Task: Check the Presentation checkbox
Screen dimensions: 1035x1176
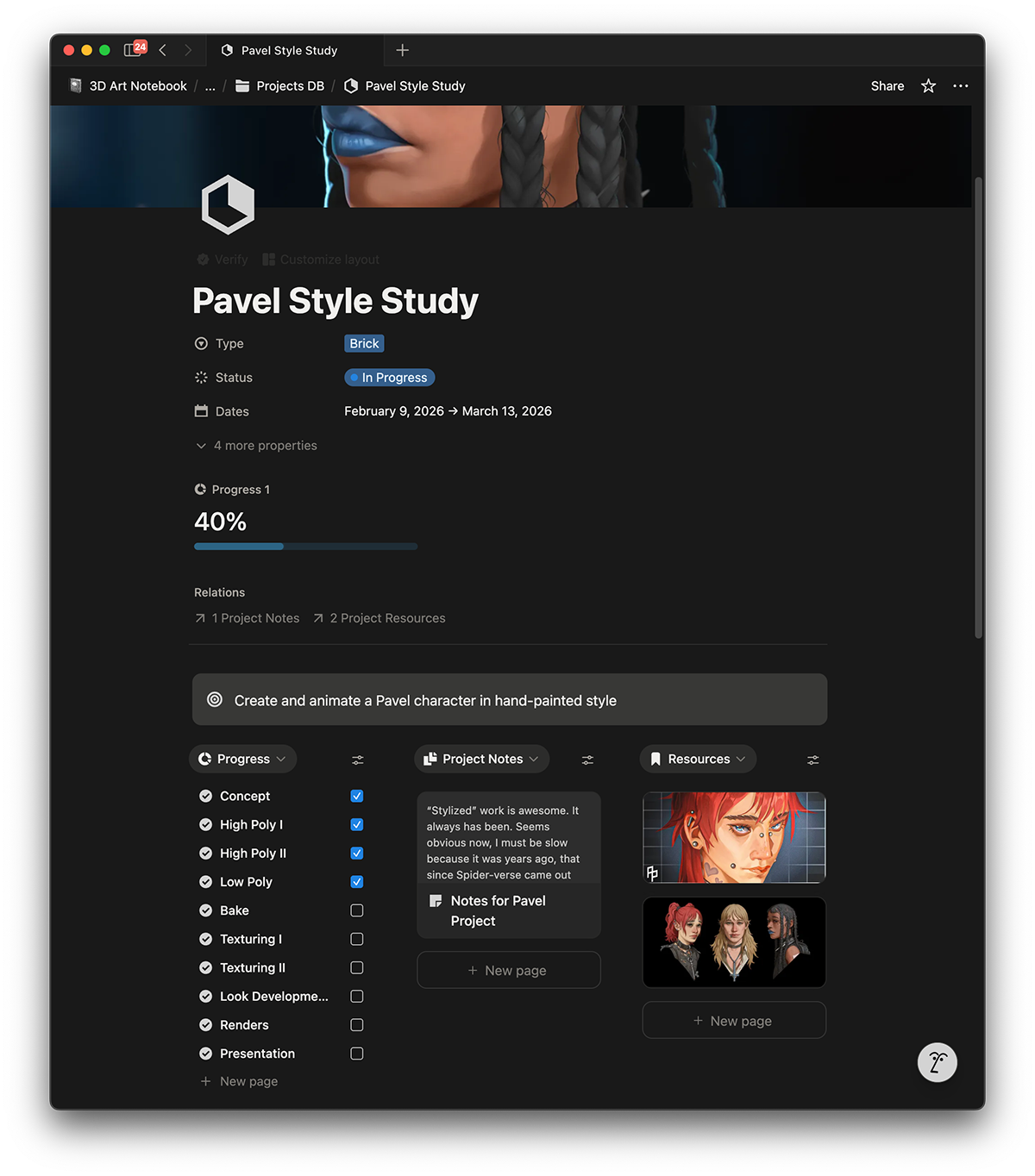Action: pos(357,1054)
